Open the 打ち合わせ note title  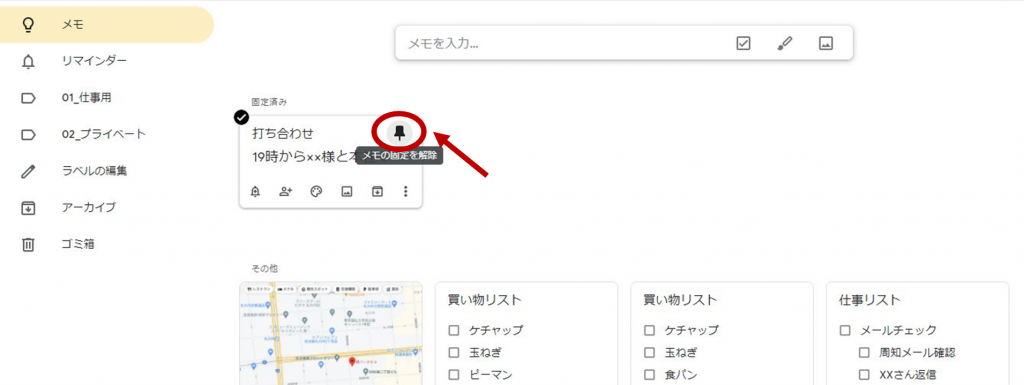click(x=283, y=133)
